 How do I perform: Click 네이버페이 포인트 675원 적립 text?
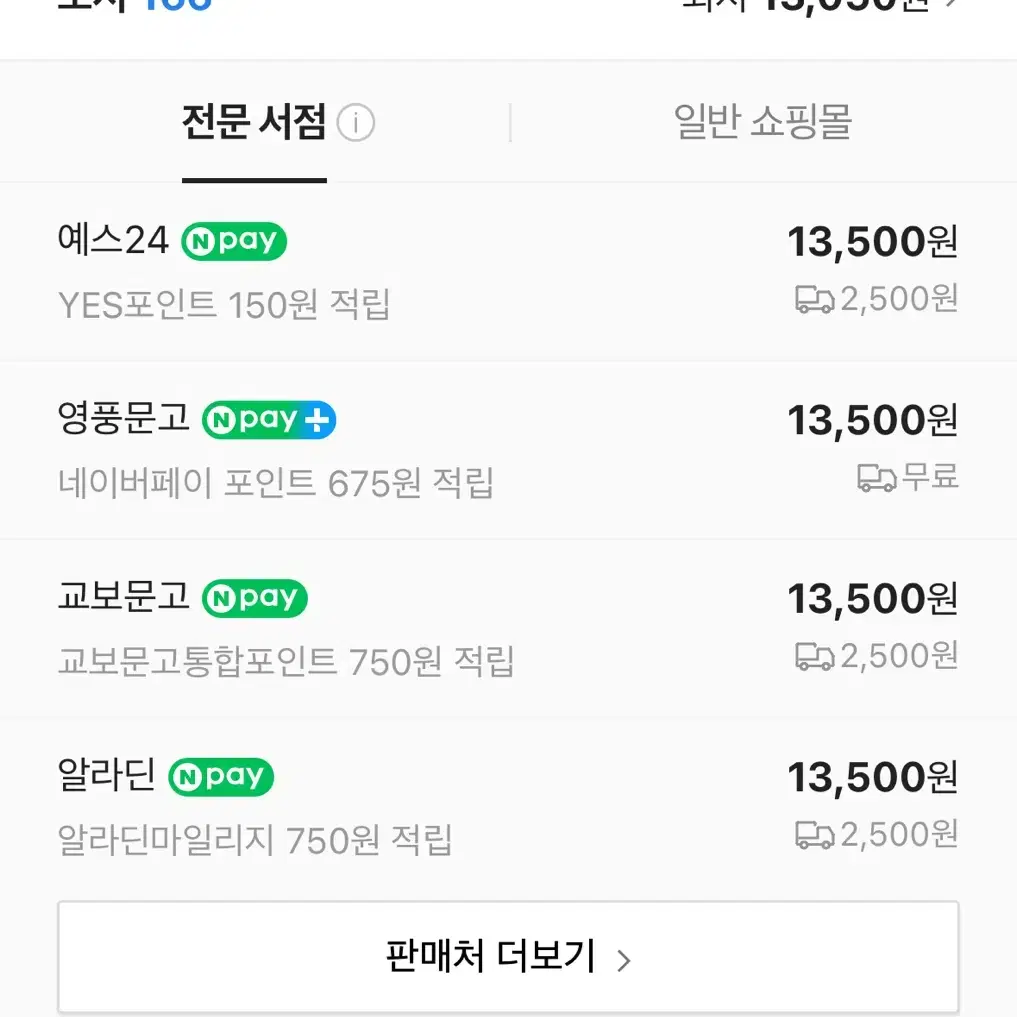pyautogui.click(x=276, y=483)
